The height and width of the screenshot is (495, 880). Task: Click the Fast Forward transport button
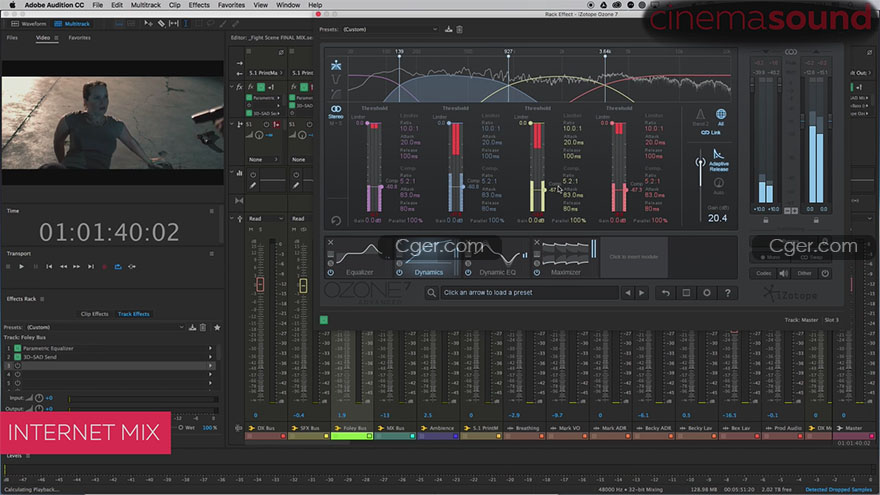[76, 267]
